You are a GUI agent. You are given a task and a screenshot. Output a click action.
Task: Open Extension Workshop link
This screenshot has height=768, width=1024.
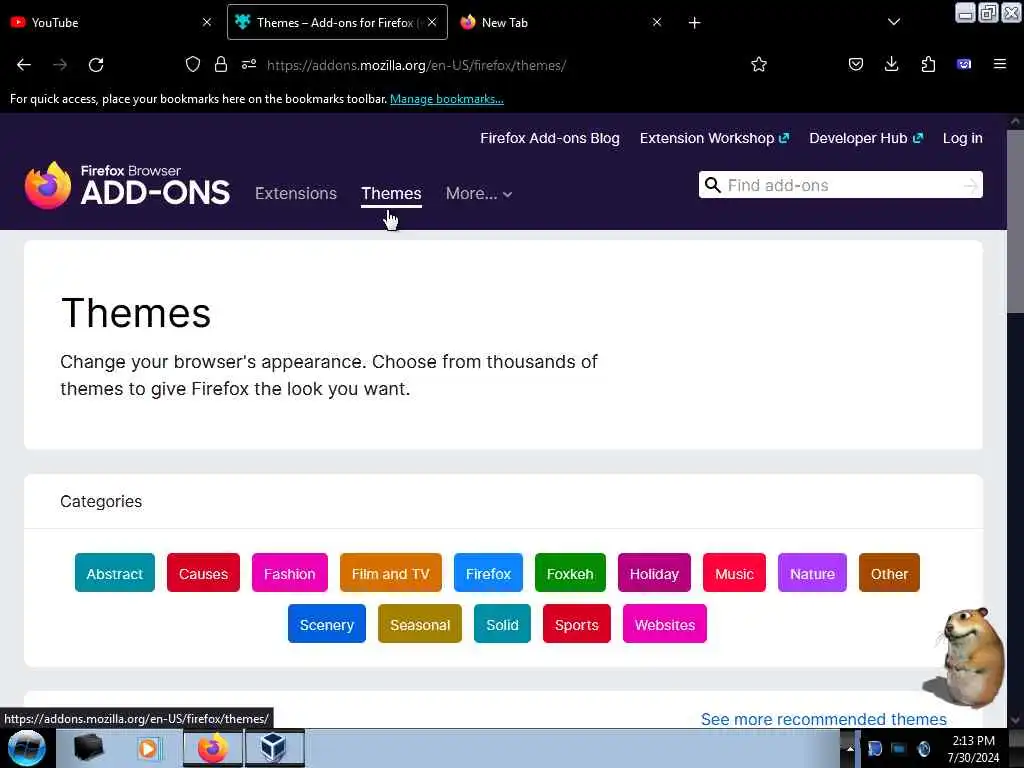point(714,138)
